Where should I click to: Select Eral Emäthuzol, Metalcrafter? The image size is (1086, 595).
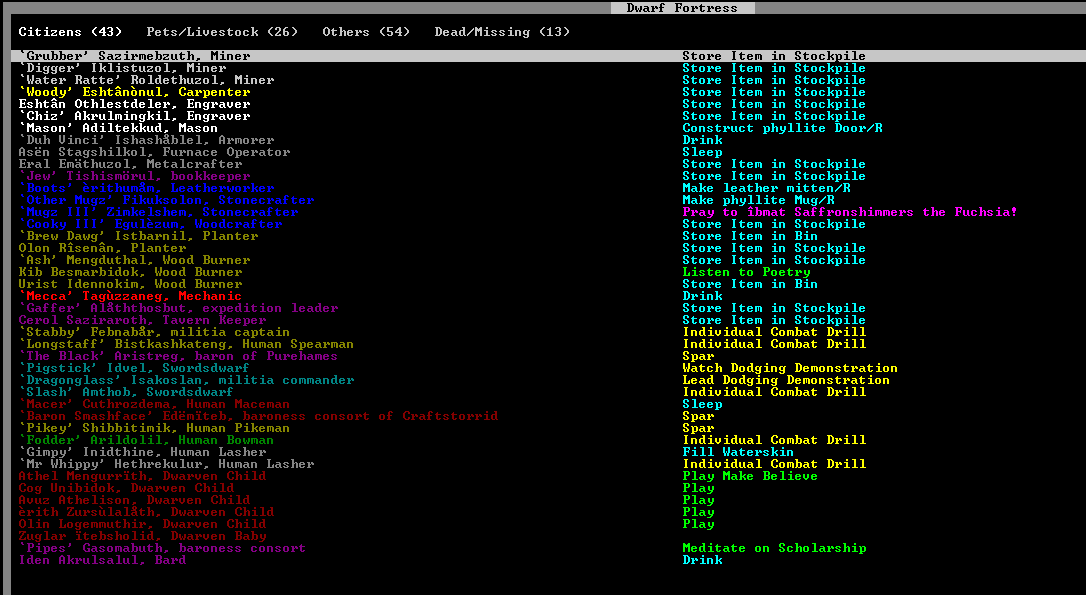pyautogui.click(x=130, y=164)
